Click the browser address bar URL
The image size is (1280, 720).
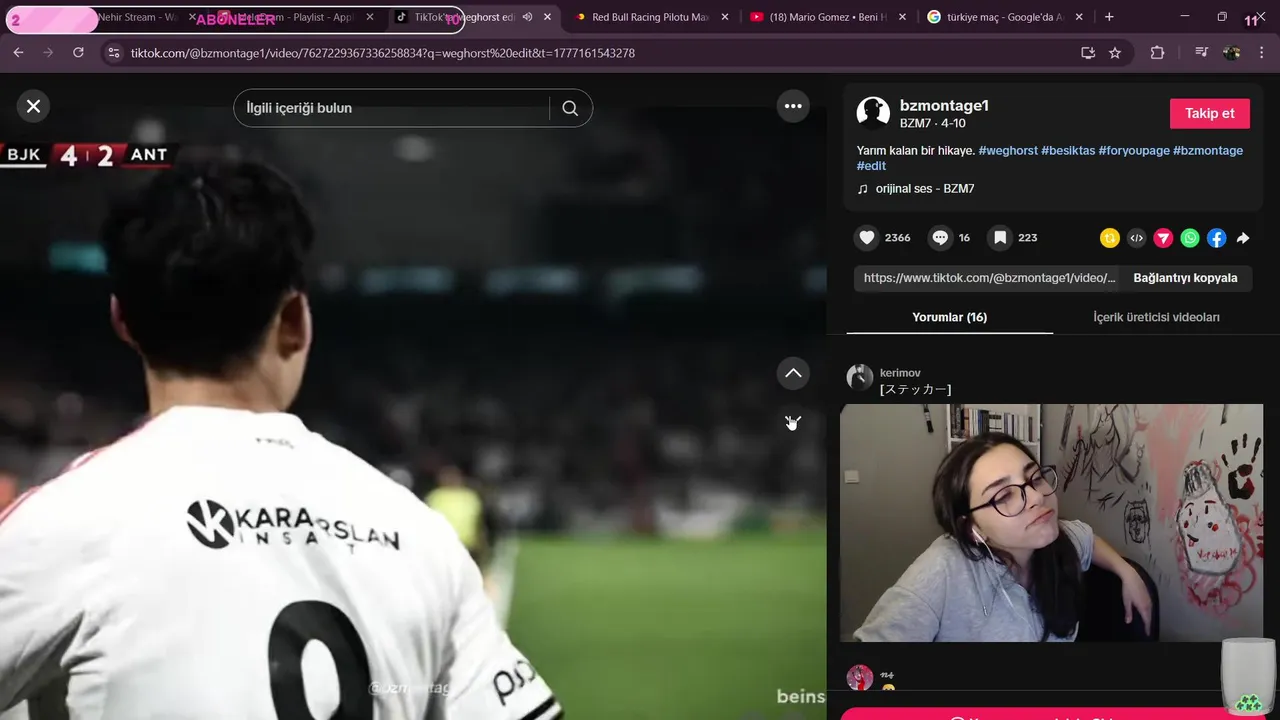[x=383, y=53]
